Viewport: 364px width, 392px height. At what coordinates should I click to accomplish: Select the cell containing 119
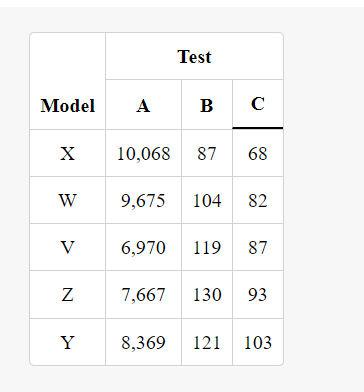point(207,247)
